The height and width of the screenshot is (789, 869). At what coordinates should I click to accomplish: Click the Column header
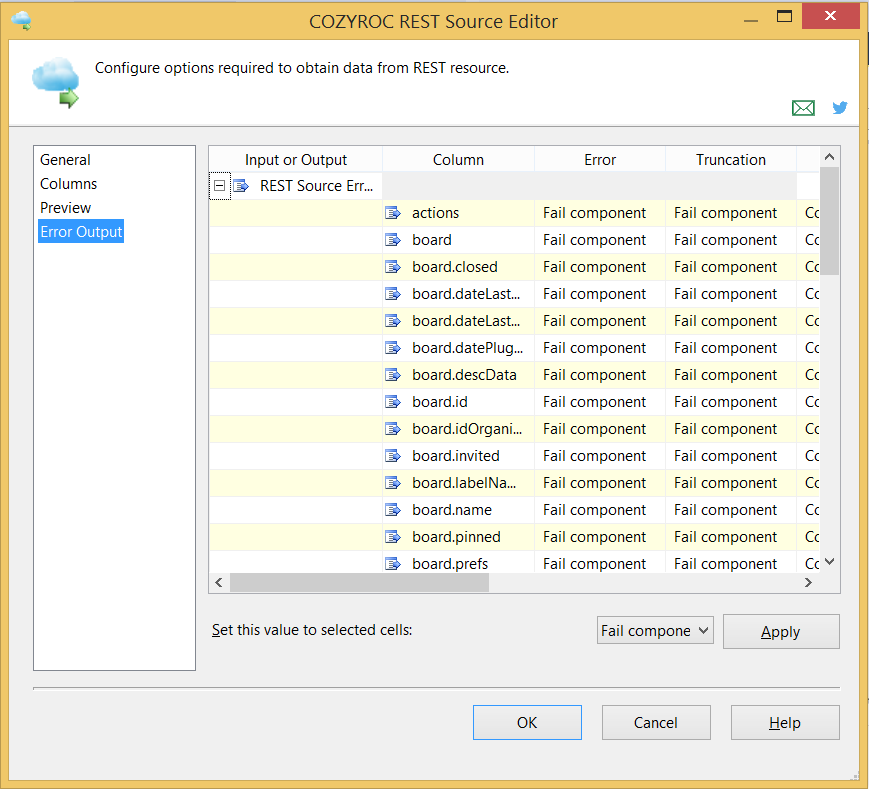pyautogui.click(x=458, y=160)
